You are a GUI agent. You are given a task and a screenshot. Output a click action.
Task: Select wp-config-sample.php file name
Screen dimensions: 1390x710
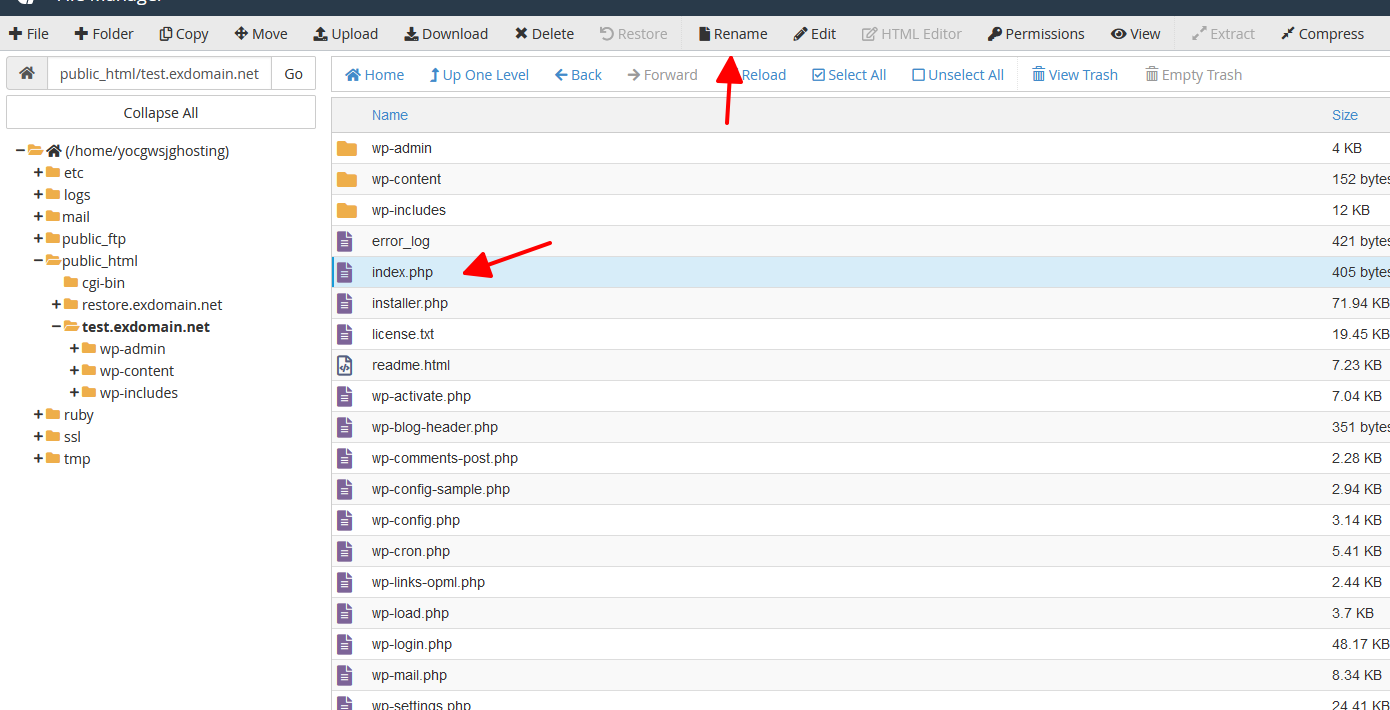pyautogui.click(x=441, y=489)
